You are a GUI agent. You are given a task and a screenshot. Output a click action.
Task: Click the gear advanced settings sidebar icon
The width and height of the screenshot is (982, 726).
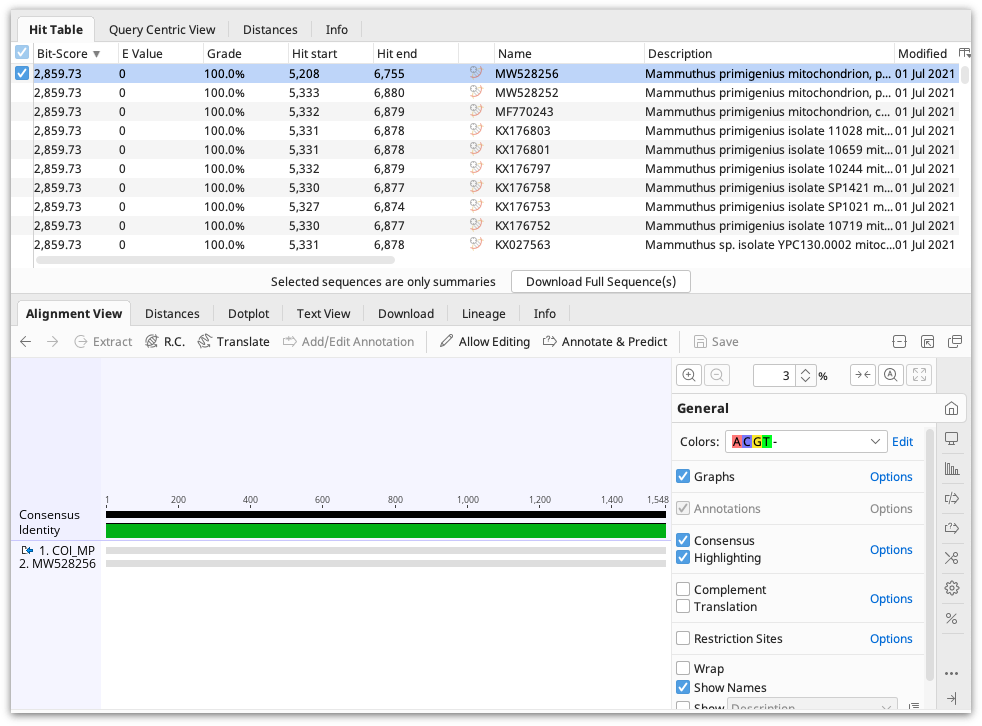pyautogui.click(x=952, y=588)
